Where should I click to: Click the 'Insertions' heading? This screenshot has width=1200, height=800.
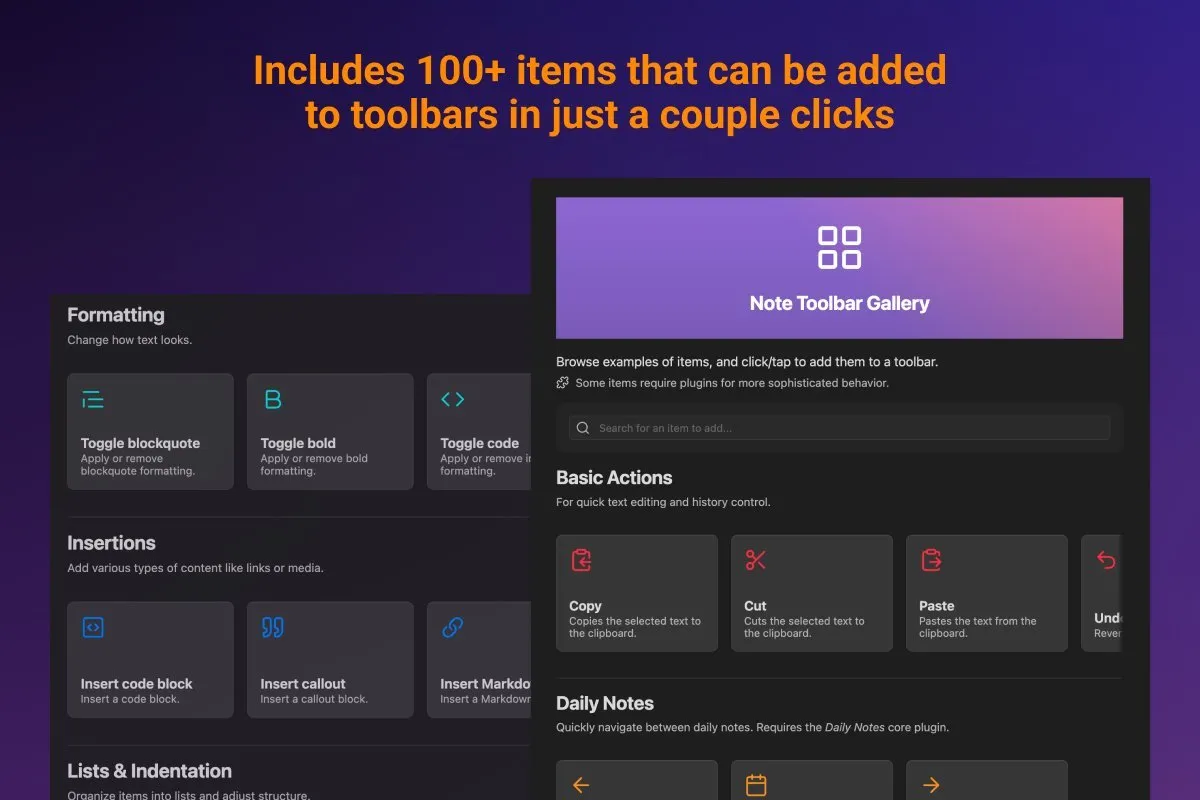click(111, 543)
